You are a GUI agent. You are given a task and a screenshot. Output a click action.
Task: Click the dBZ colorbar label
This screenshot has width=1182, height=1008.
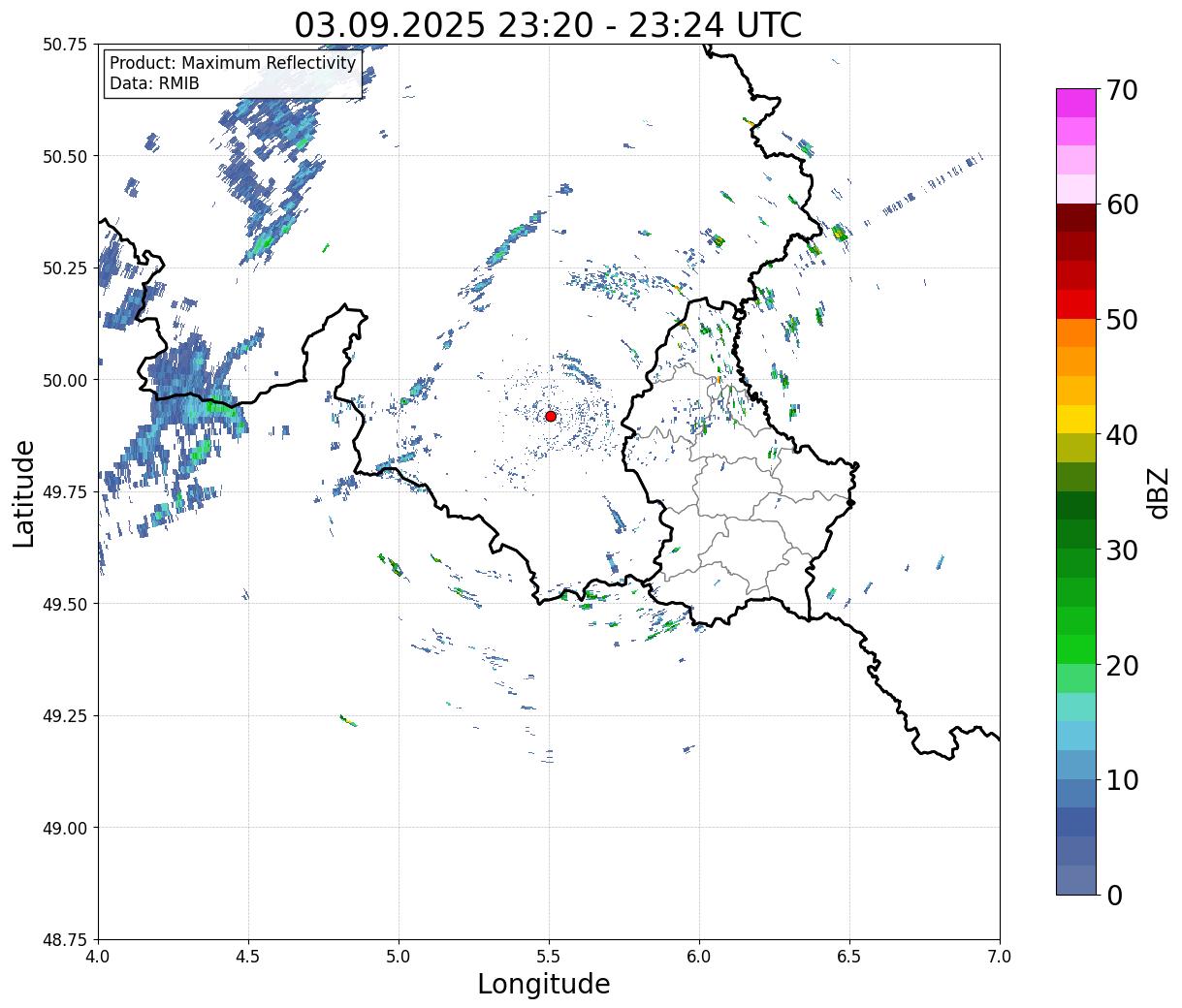1158,492
